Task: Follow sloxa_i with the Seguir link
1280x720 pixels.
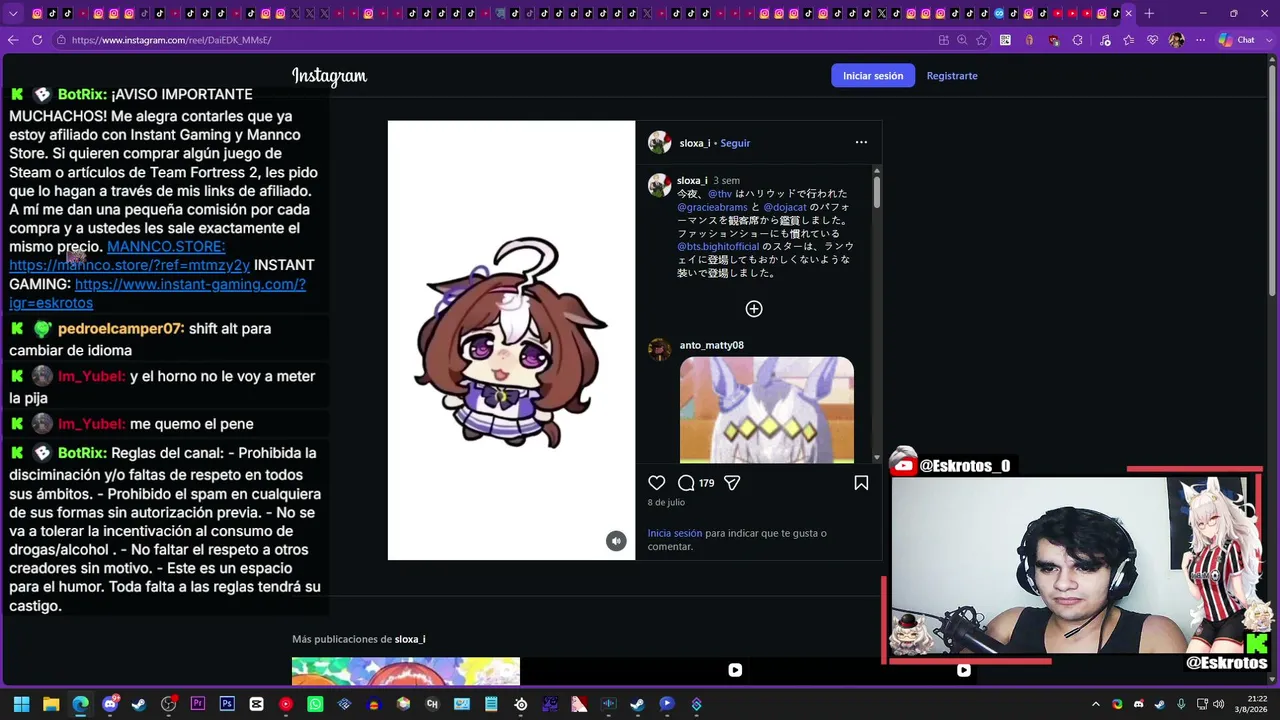Action: click(x=735, y=143)
